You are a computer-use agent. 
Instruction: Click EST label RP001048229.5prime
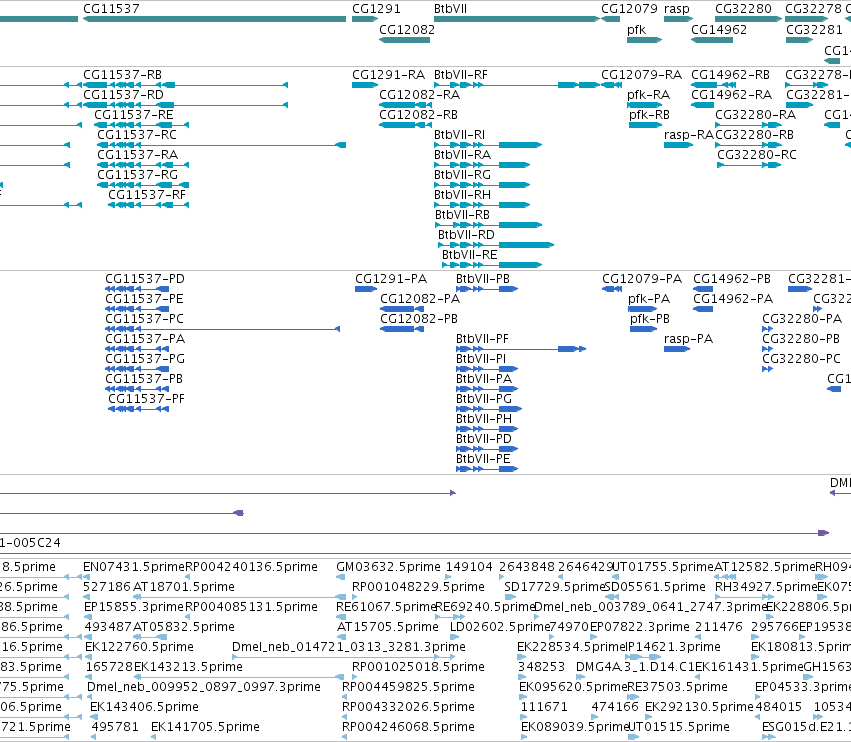pos(418,587)
